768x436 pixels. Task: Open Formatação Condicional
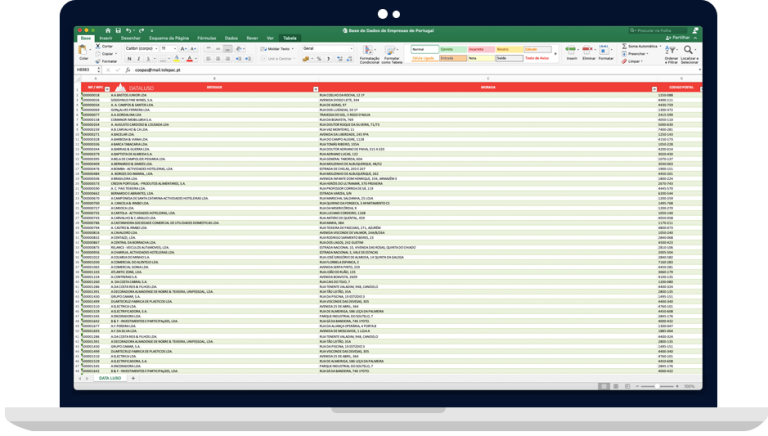(369, 55)
